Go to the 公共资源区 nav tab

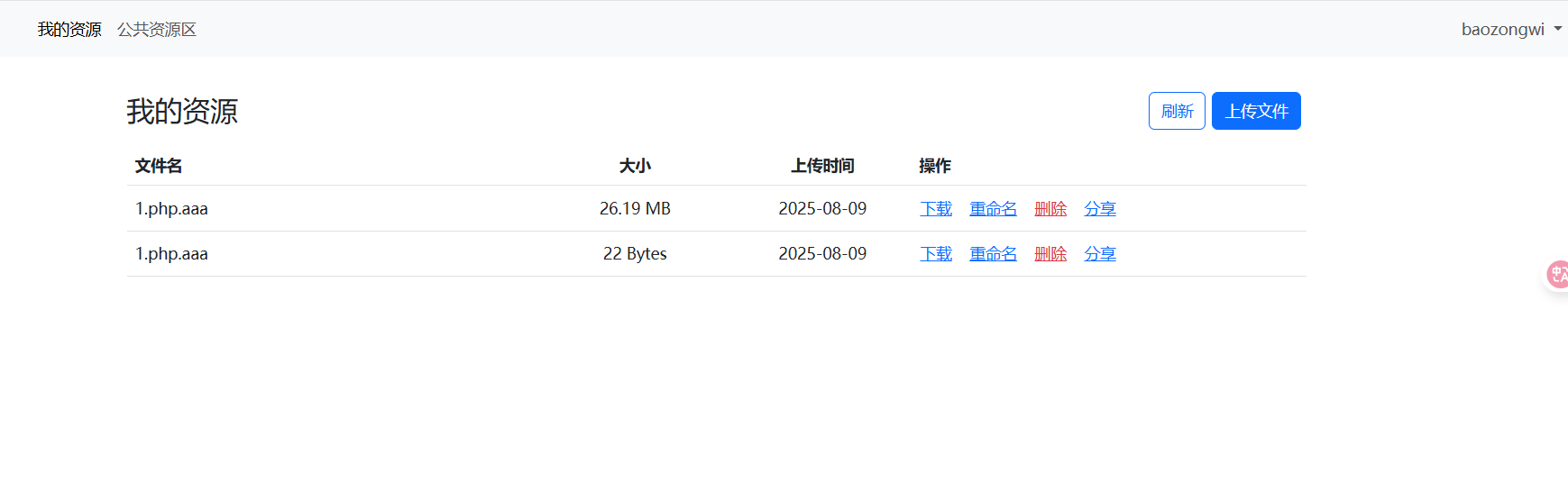pyautogui.click(x=157, y=30)
